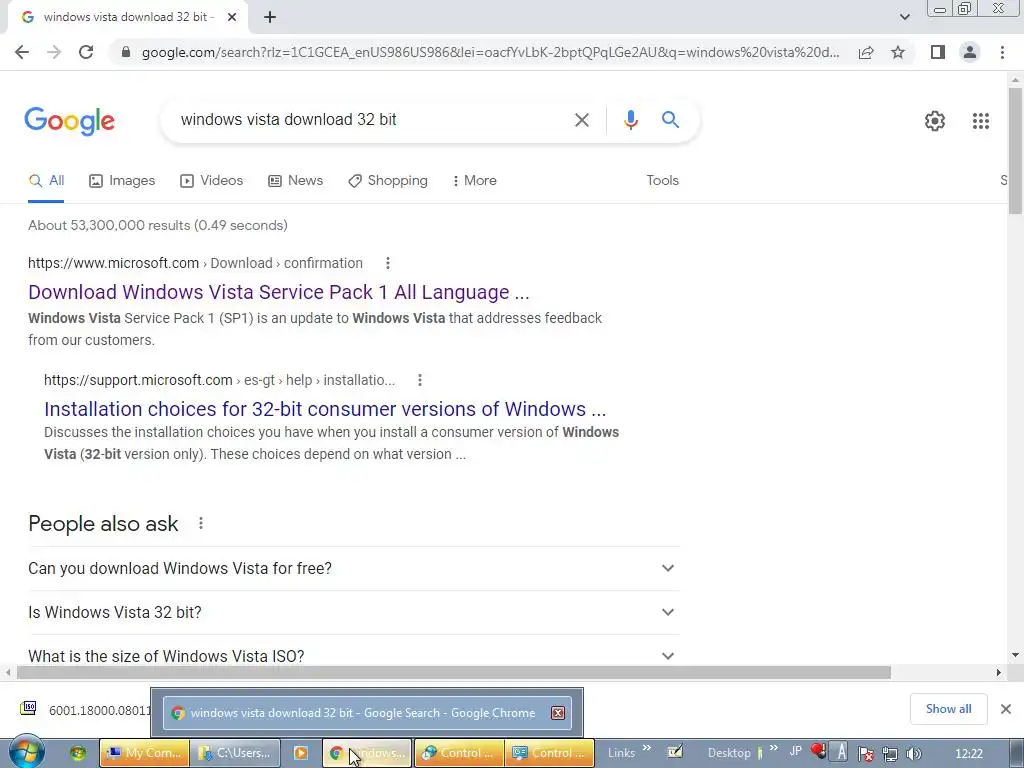Open options menu for support.microsoft.com result
This screenshot has height=768, width=1024.
tap(420, 380)
